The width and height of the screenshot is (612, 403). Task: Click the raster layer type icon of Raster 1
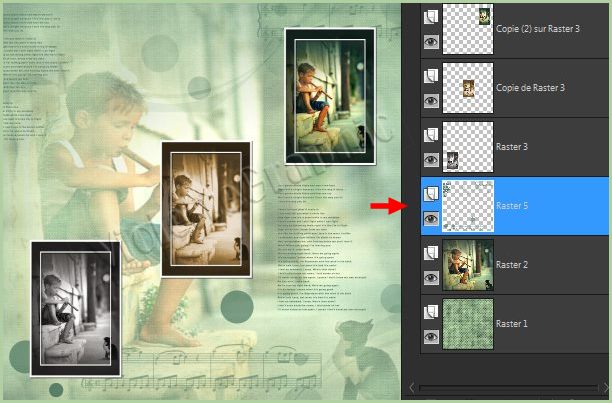click(x=430, y=311)
